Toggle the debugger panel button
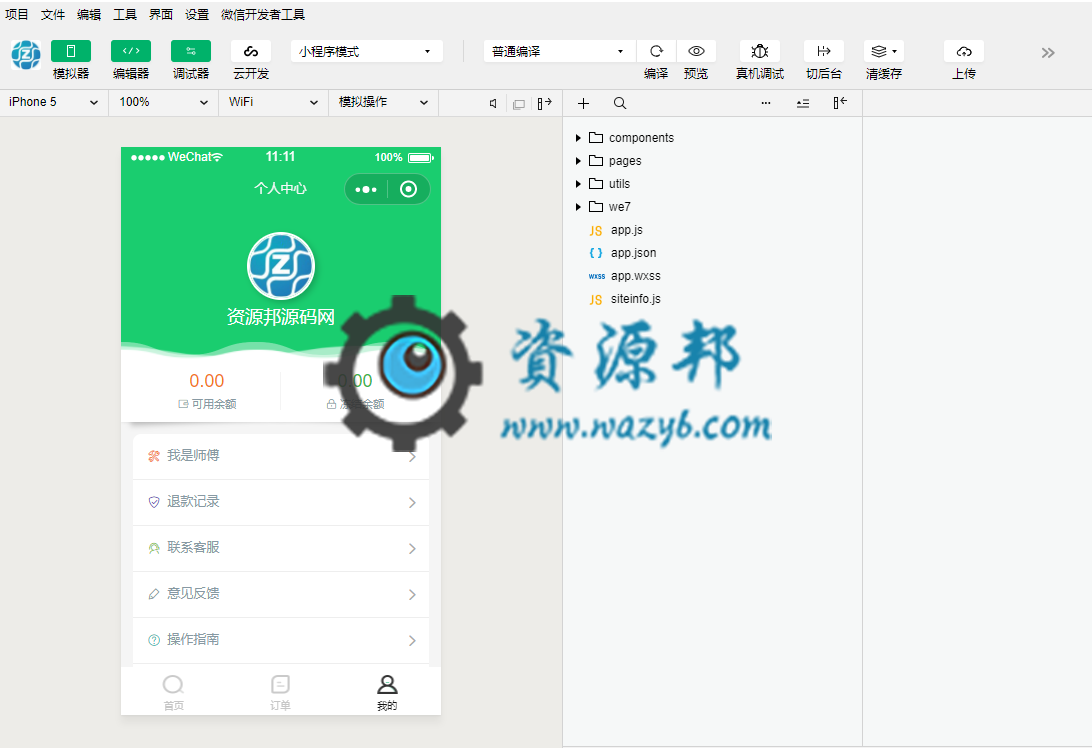 pos(191,52)
